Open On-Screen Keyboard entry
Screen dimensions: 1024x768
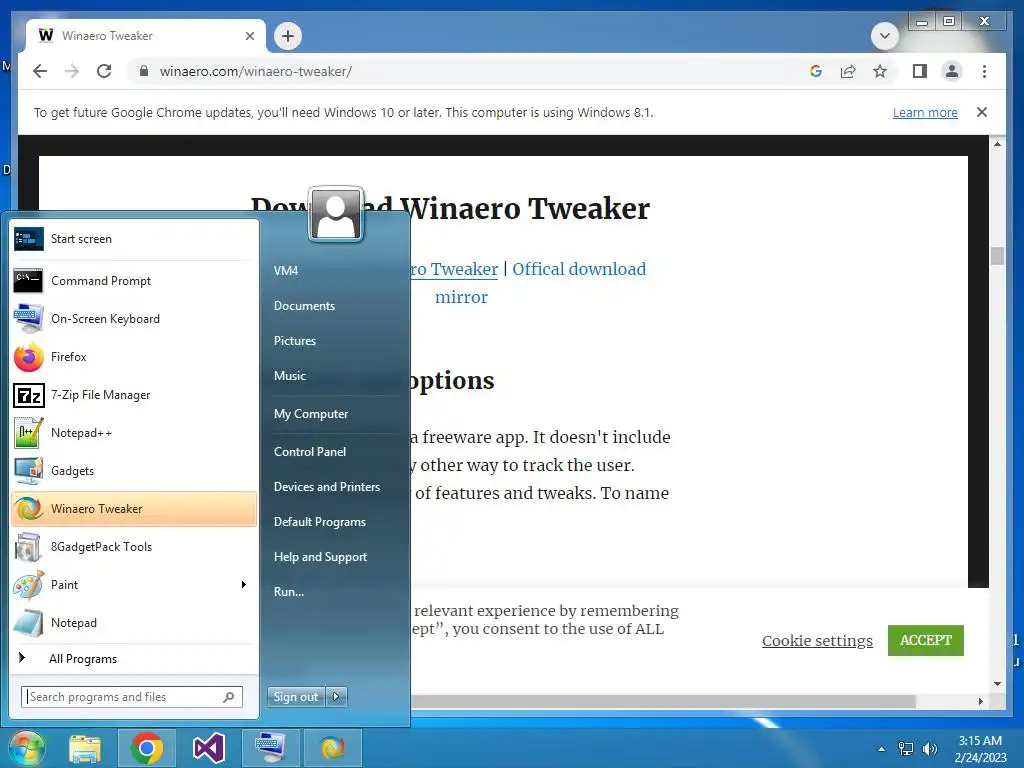134,319
